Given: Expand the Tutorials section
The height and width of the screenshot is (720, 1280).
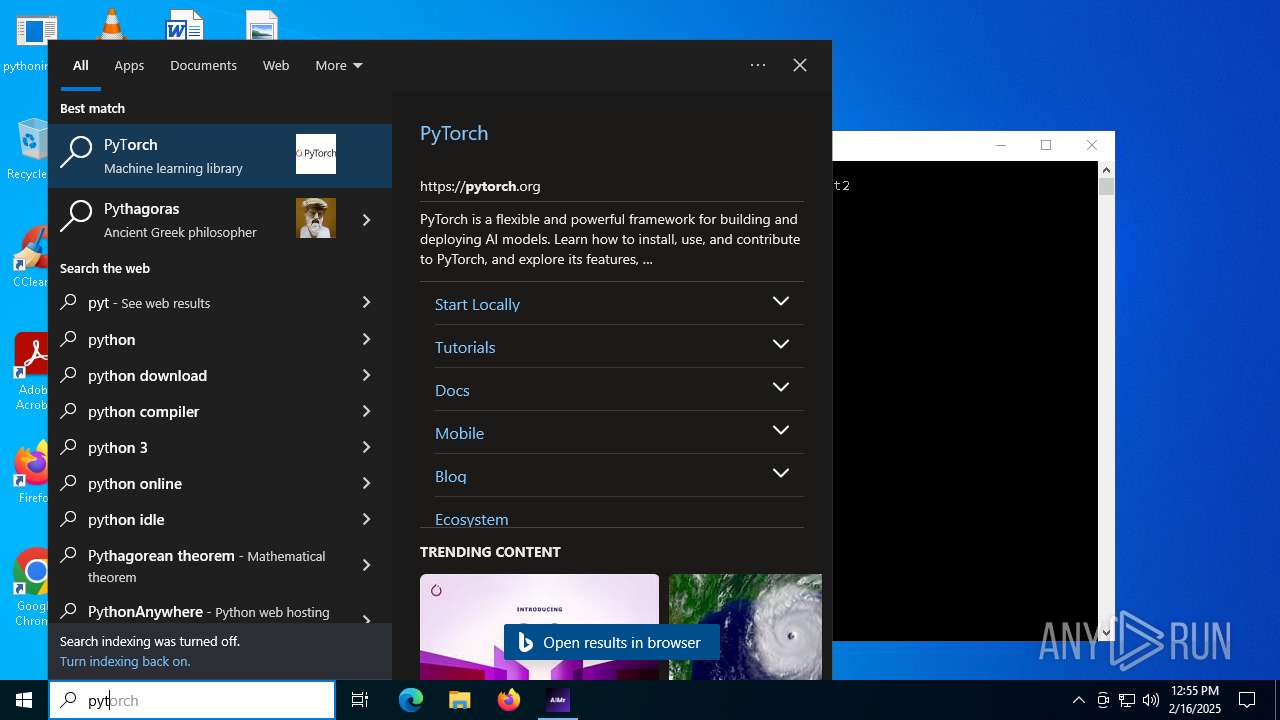Looking at the screenshot, I should click(781, 345).
